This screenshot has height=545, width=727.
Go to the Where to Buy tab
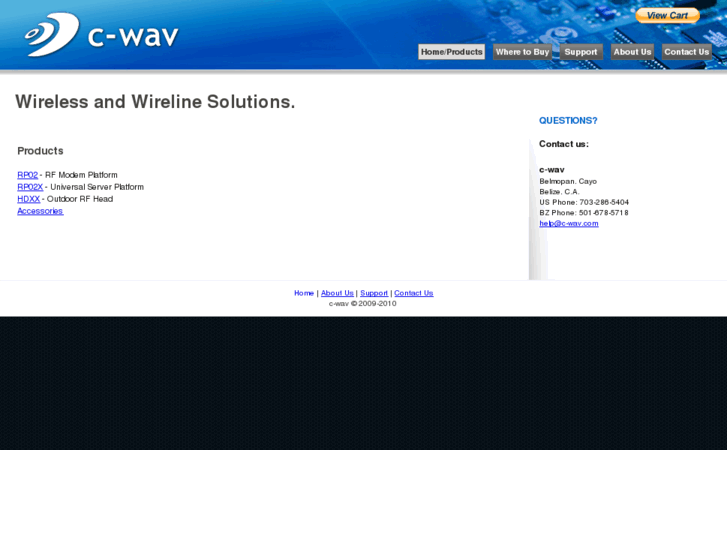point(523,52)
